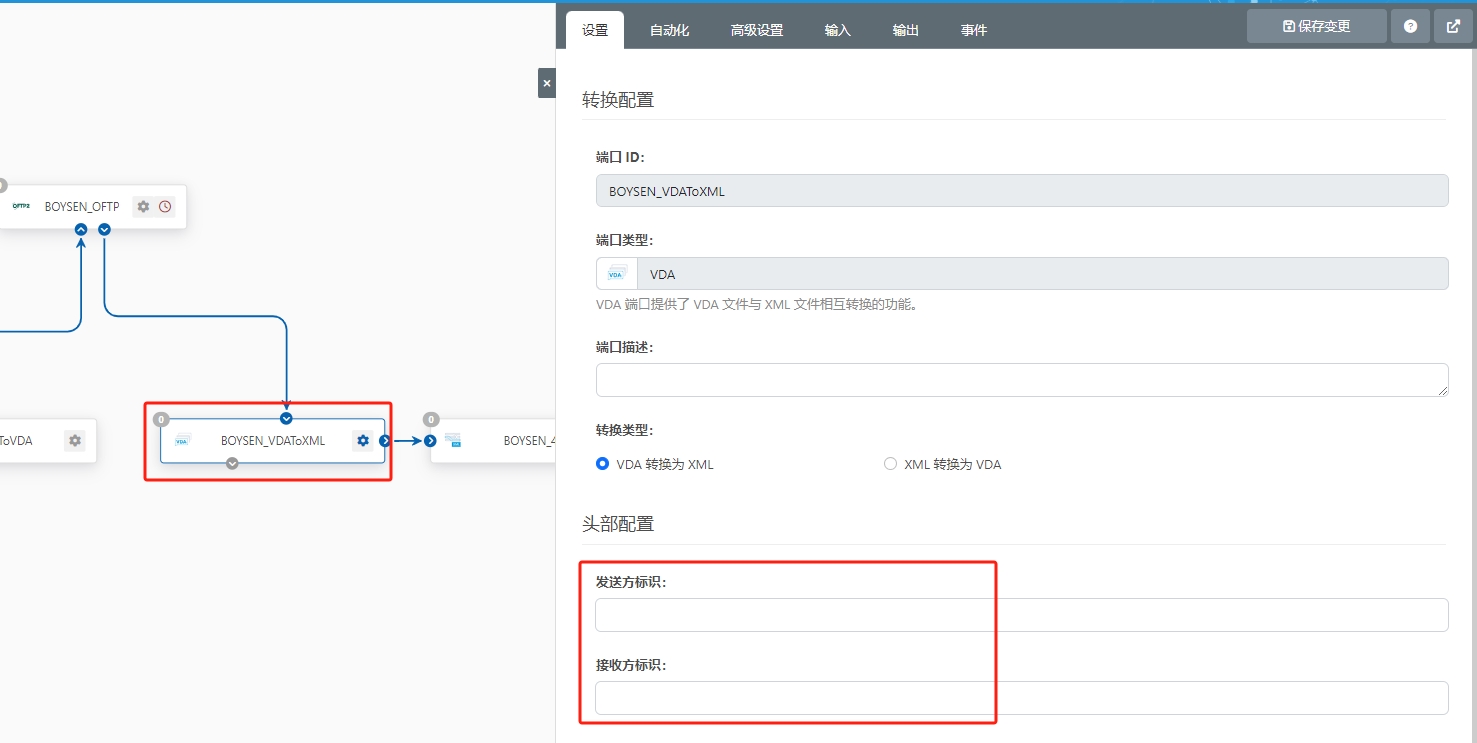The height and width of the screenshot is (743, 1477).
Task: Click gear icon on BOYSEN_VDAToXML node
Action: point(363,441)
